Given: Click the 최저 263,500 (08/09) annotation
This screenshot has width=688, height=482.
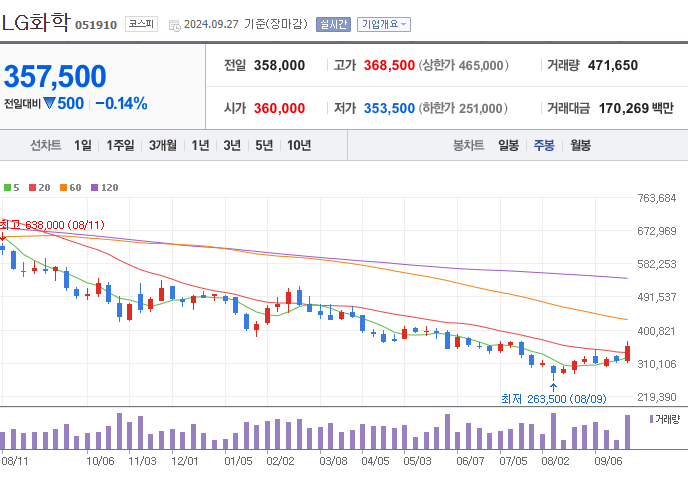Looking at the screenshot, I should [x=554, y=399].
